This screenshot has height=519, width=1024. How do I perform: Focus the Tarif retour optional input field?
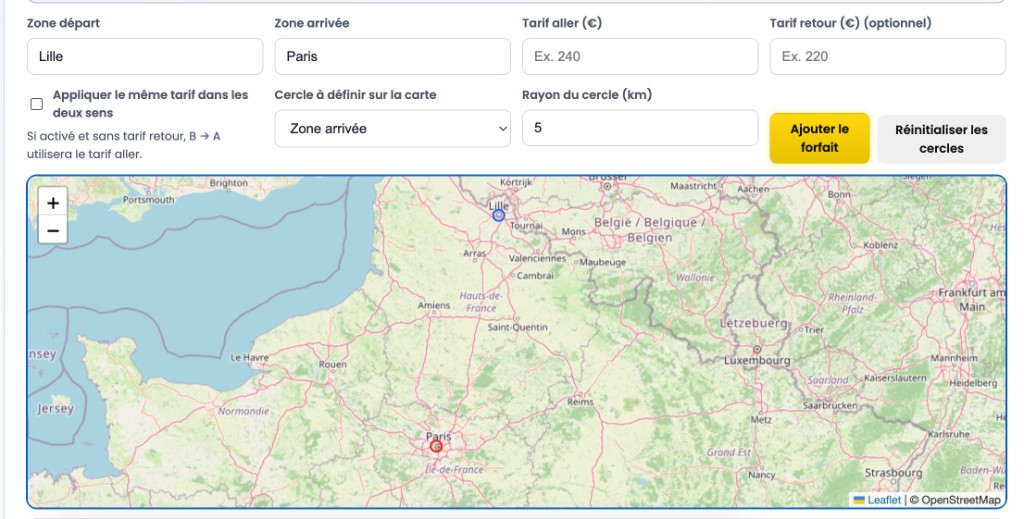[x=888, y=56]
